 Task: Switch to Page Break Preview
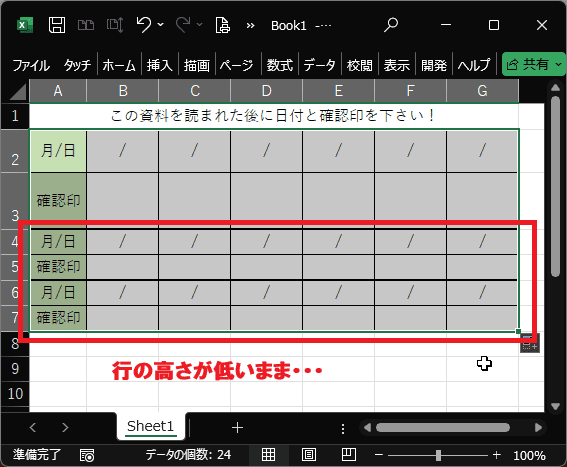(x=349, y=455)
